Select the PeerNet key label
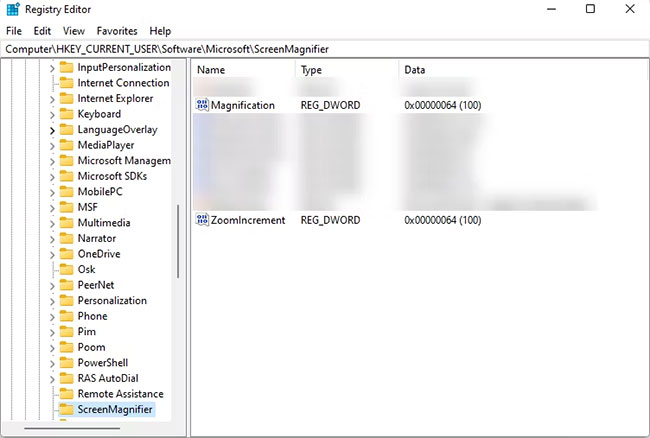The width and height of the screenshot is (650, 438). [x=96, y=285]
